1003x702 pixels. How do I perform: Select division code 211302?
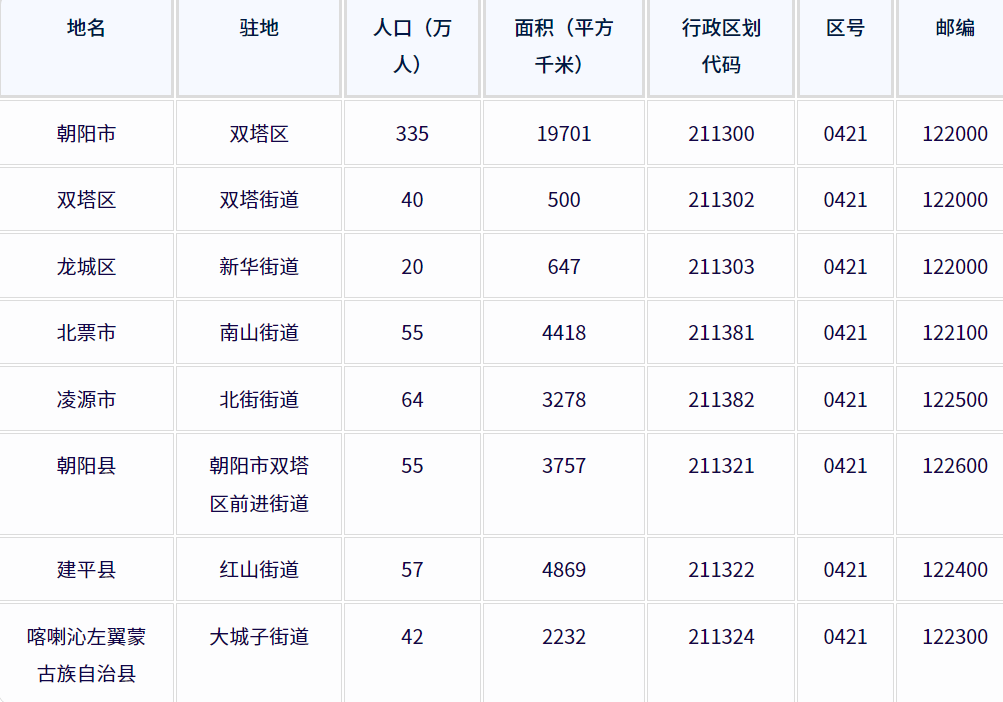click(721, 200)
